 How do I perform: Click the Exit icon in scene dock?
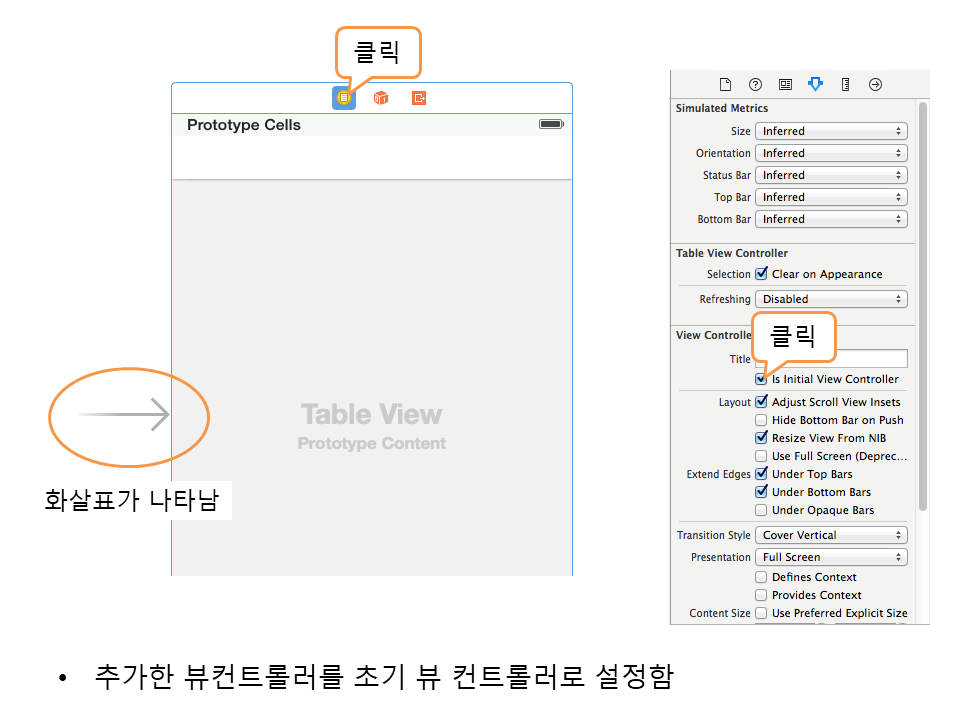click(419, 98)
